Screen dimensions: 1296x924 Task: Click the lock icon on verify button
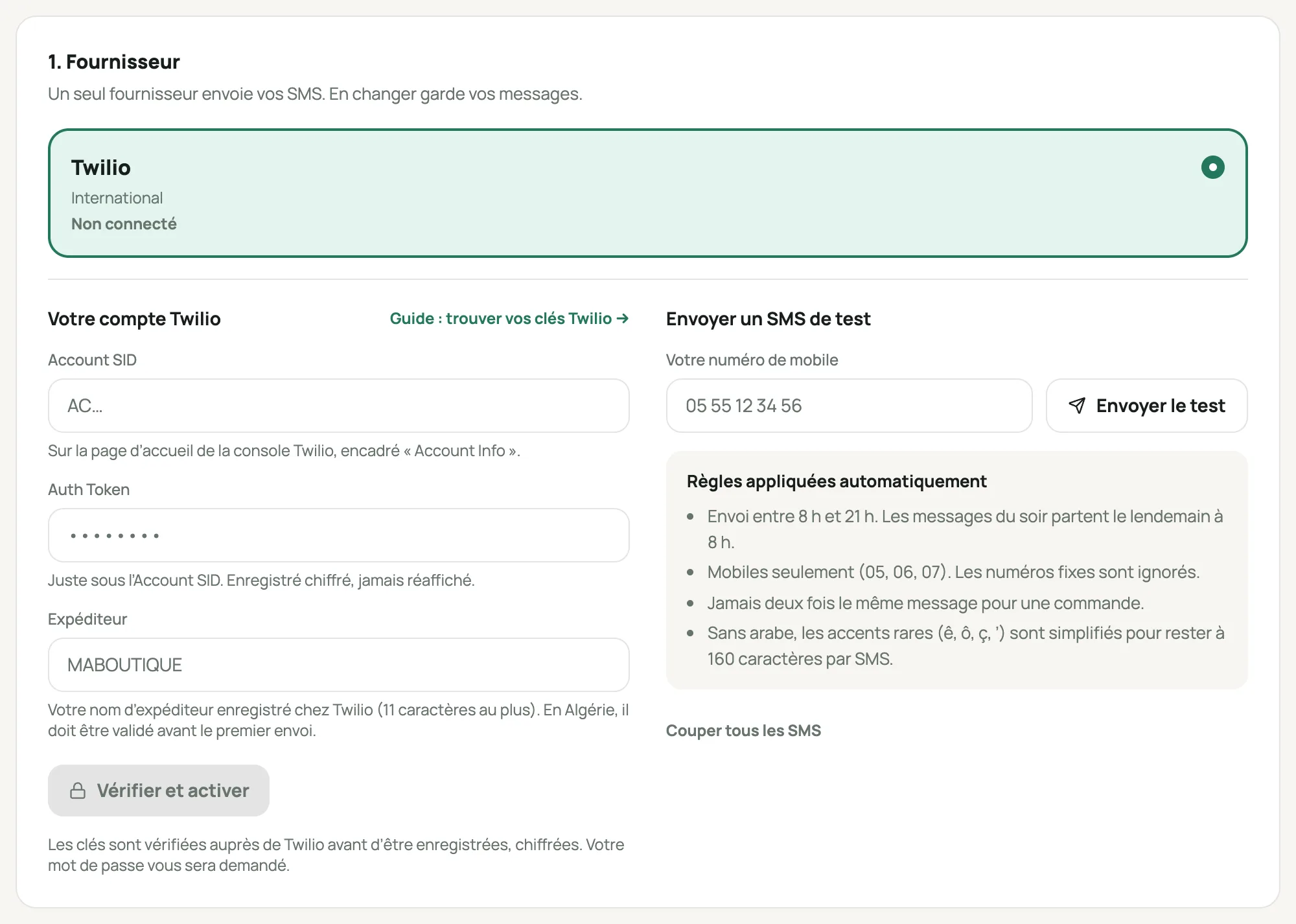coord(78,791)
